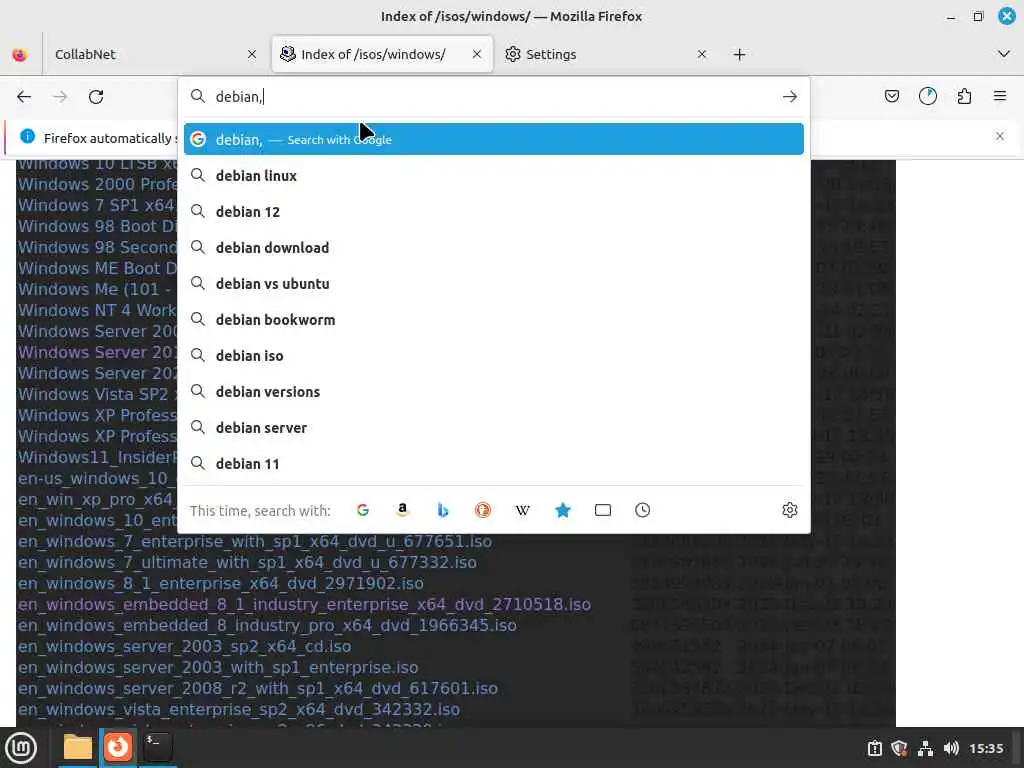
Task: Dismiss the Firefox notification bar
Action: click(1000, 136)
